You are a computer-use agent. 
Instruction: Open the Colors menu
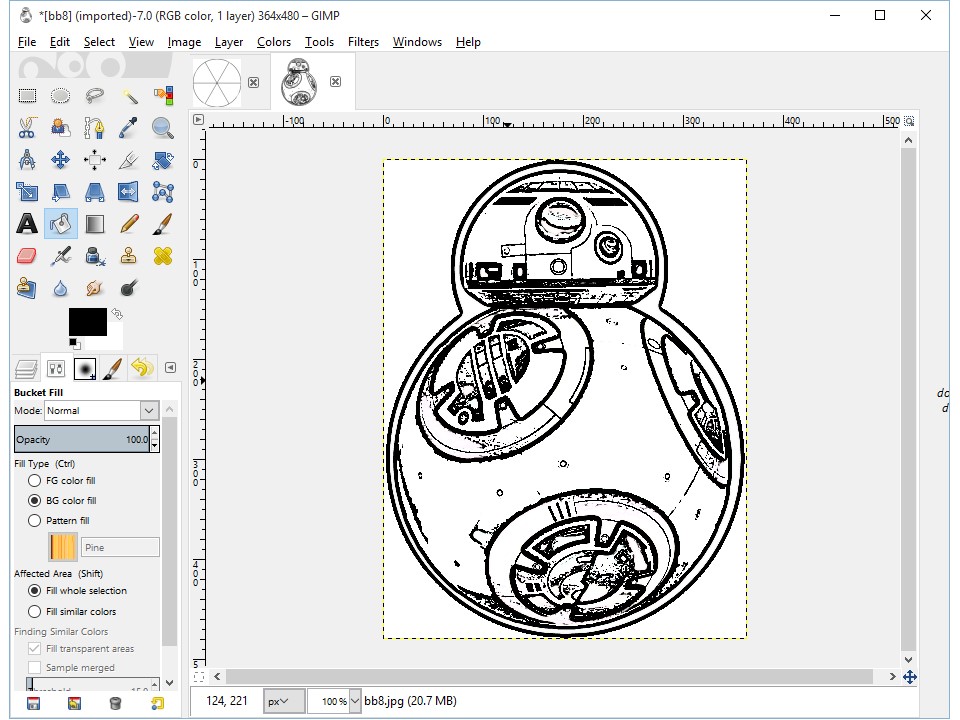273,42
